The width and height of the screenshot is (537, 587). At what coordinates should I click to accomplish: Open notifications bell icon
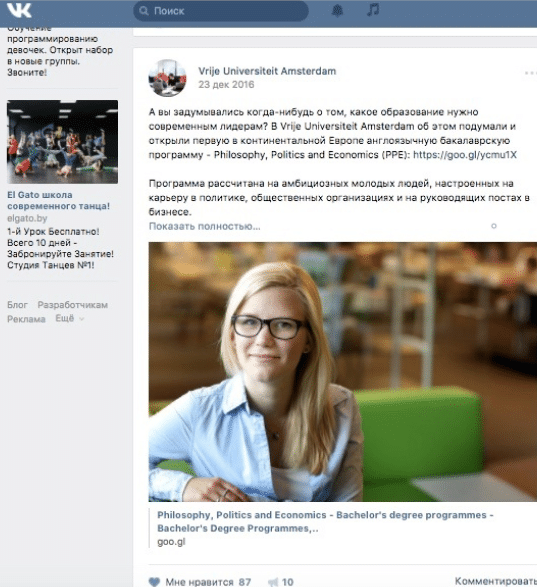click(337, 10)
